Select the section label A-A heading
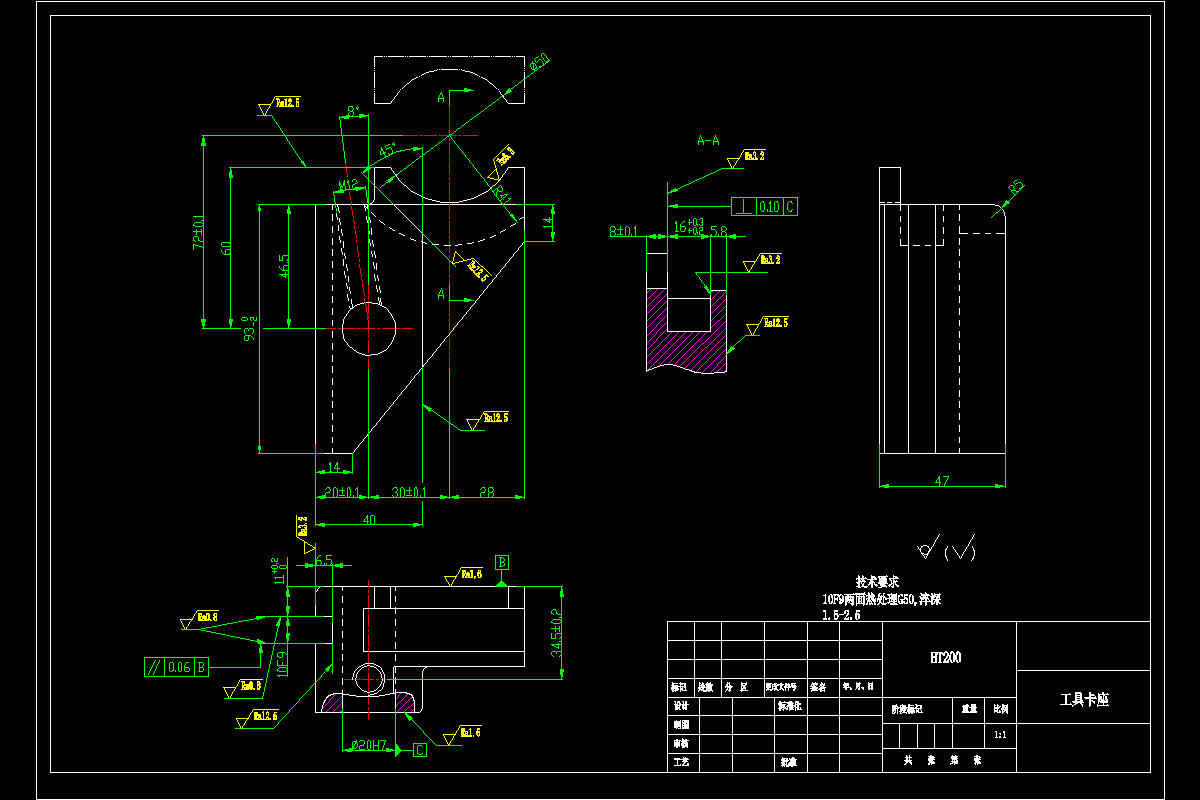1200x800 pixels. tap(707, 140)
